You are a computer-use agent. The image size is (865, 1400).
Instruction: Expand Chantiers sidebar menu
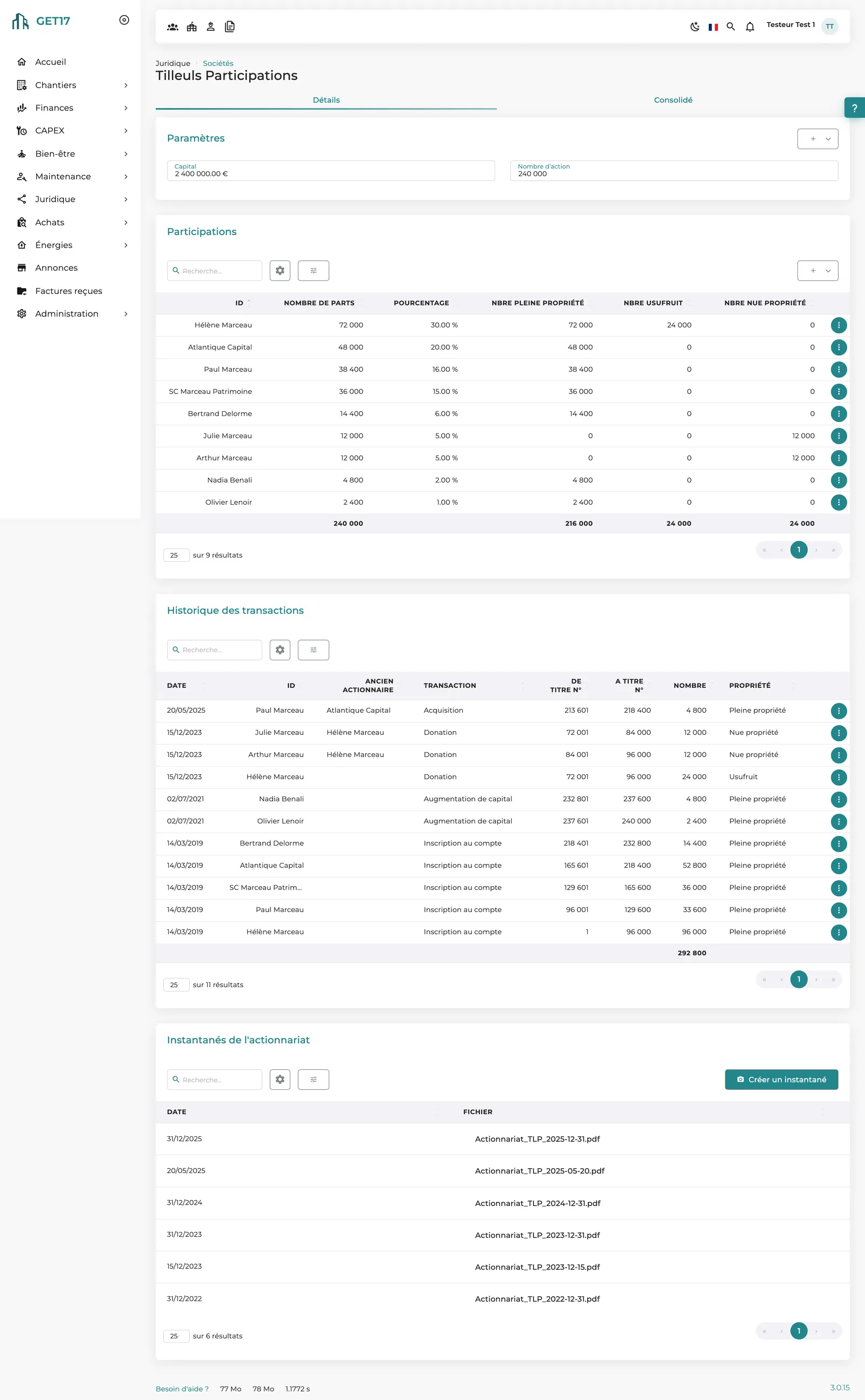point(70,85)
